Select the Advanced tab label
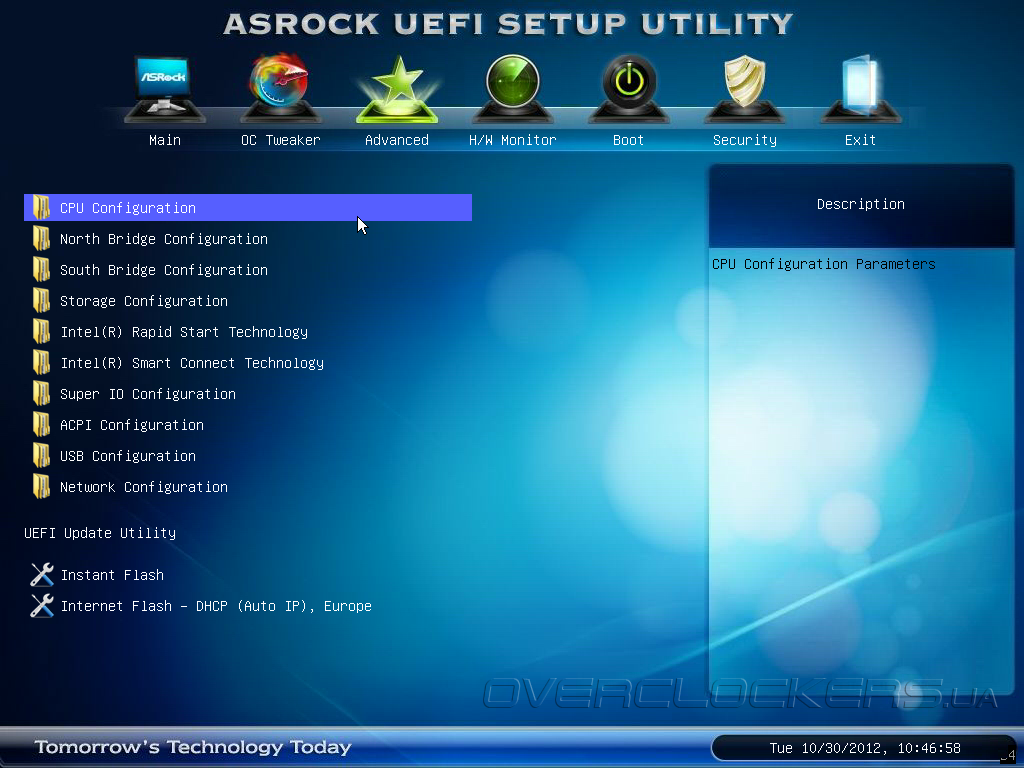This screenshot has width=1024, height=768. click(396, 140)
